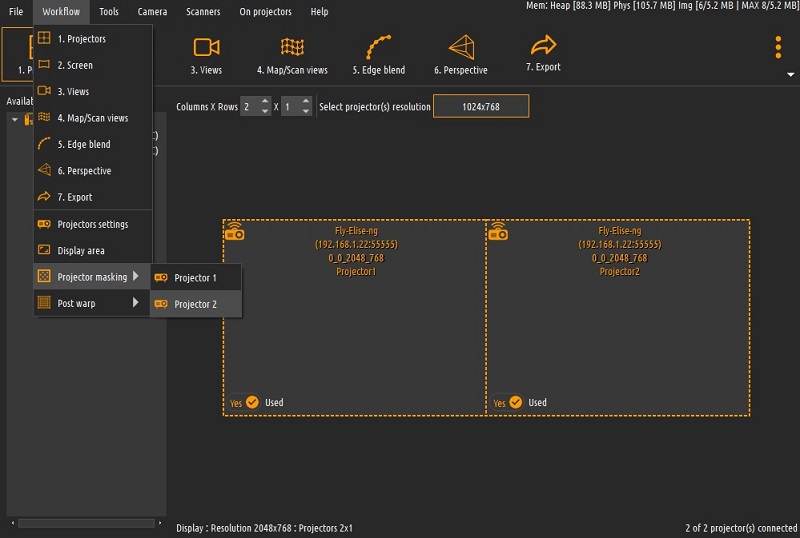The image size is (800, 538).
Task: Click the memory usage readout
Action: coord(662,6)
